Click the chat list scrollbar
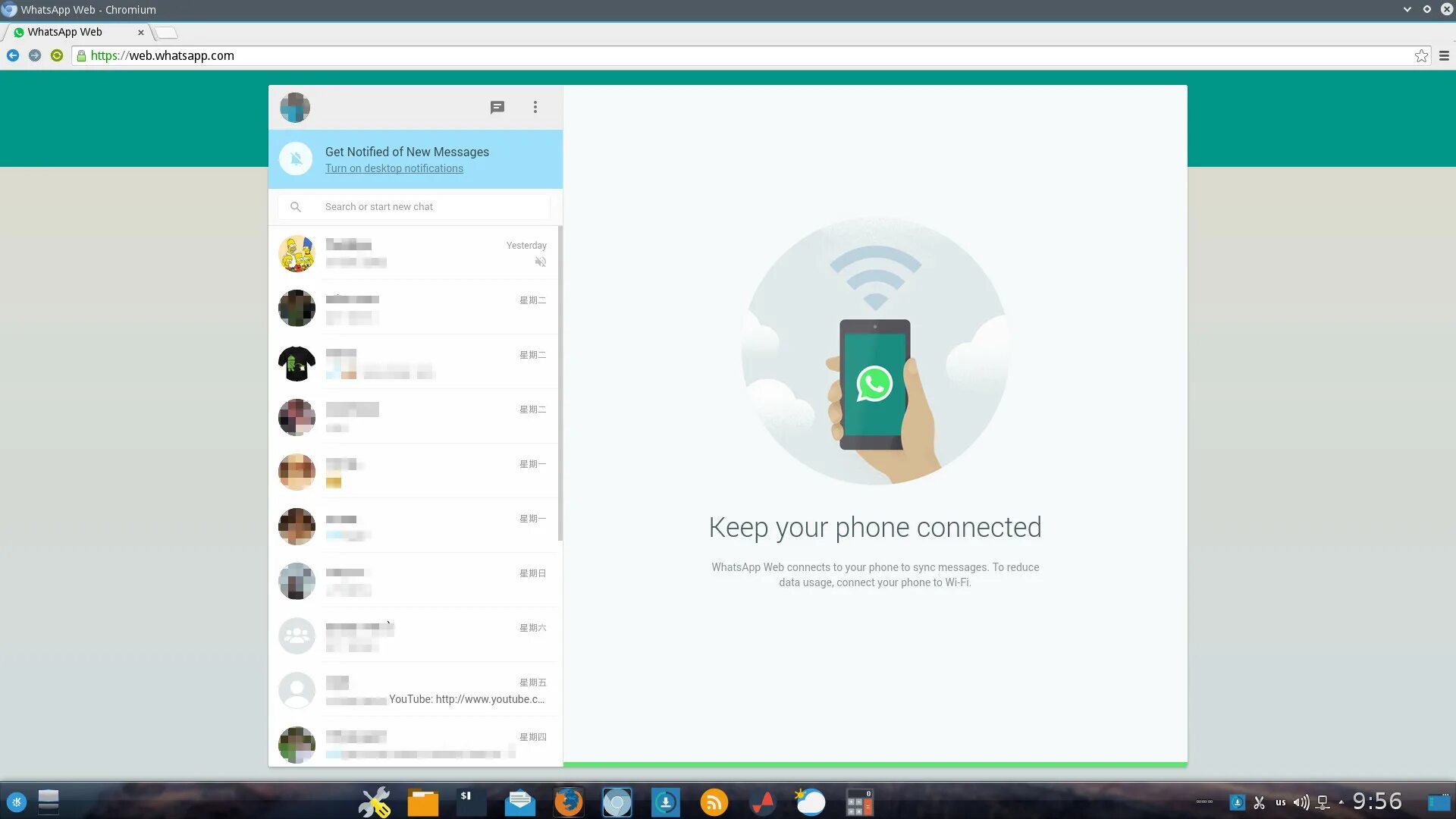This screenshot has width=1456, height=819. click(560, 383)
